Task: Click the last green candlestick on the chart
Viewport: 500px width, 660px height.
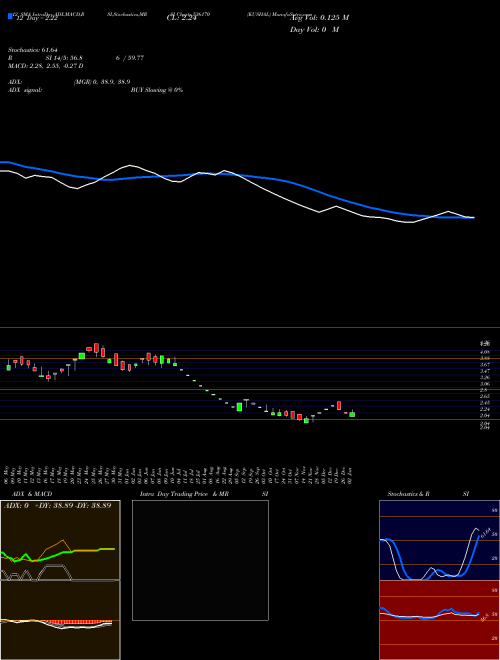Action: 352,414
